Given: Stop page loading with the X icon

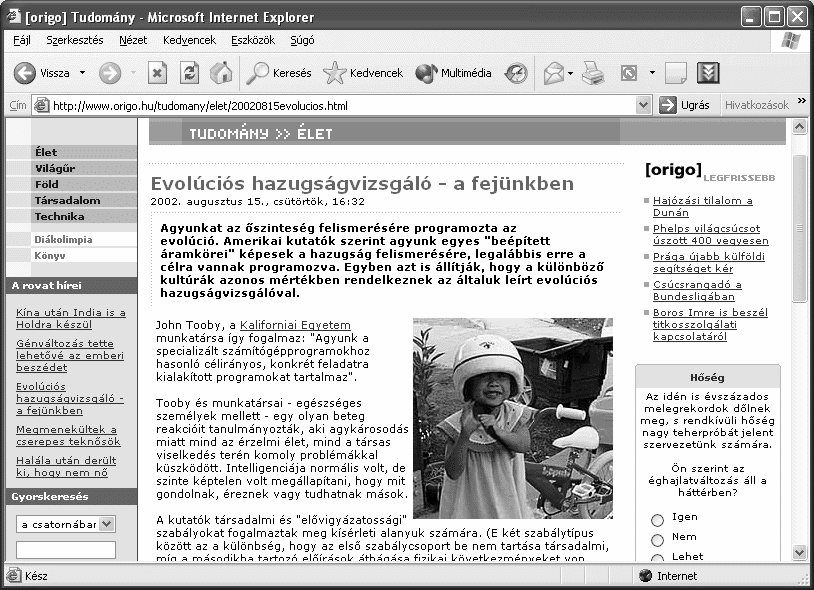Looking at the screenshot, I should [x=157, y=73].
